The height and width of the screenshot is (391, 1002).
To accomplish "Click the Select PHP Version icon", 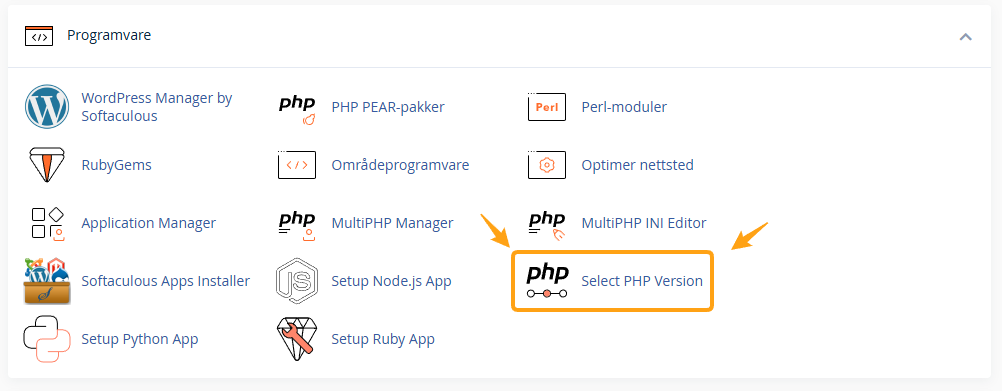I will (547, 282).
